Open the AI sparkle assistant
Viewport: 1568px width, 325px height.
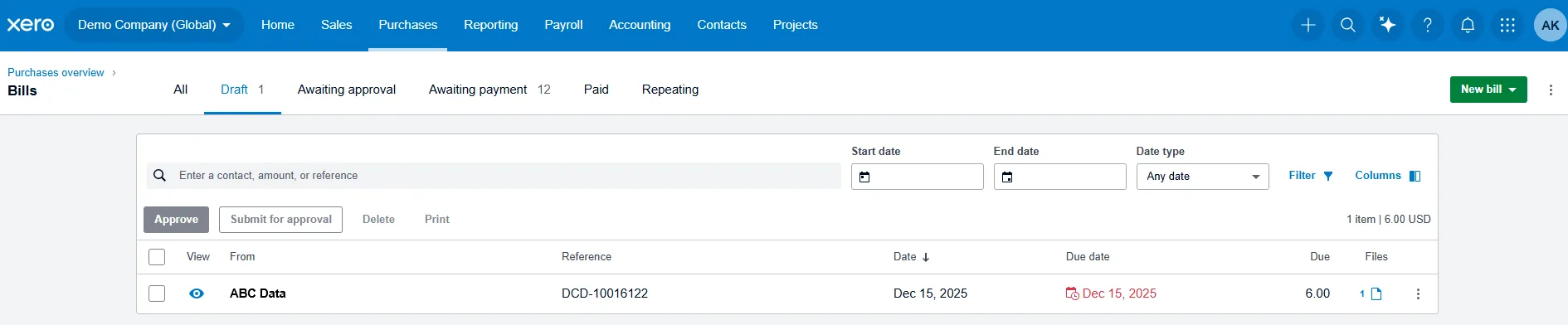(1388, 25)
